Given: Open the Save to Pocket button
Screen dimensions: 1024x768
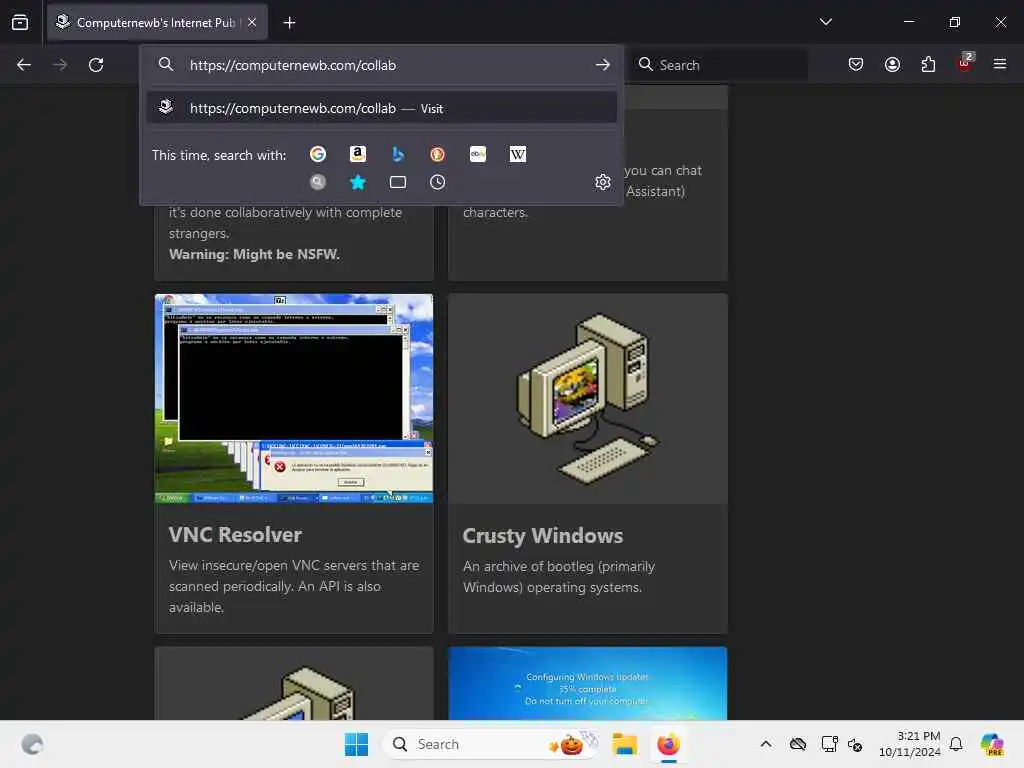Looking at the screenshot, I should [856, 64].
